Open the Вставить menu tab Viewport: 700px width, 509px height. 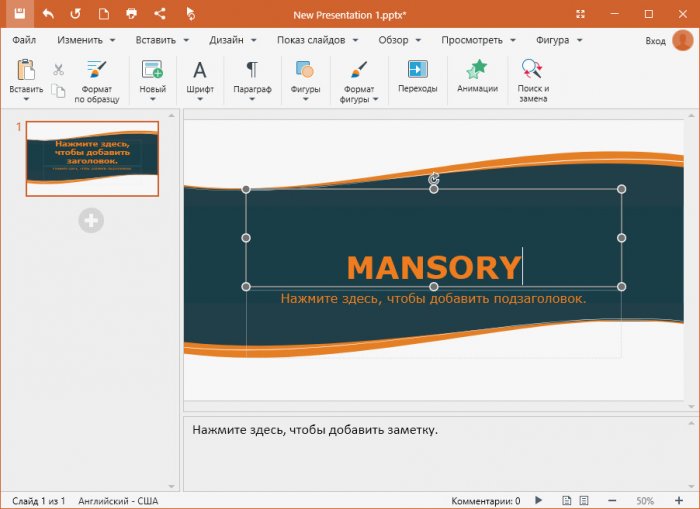tap(162, 40)
